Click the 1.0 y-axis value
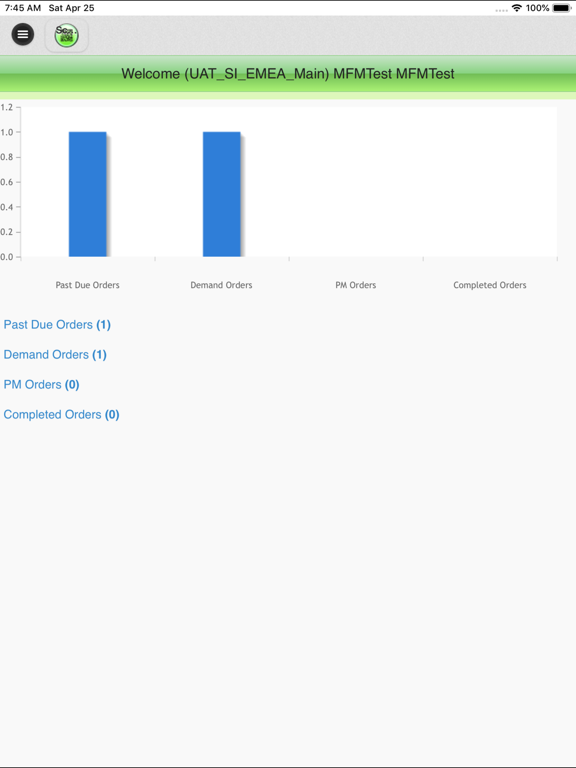This screenshot has height=768, width=576. [x=7, y=132]
